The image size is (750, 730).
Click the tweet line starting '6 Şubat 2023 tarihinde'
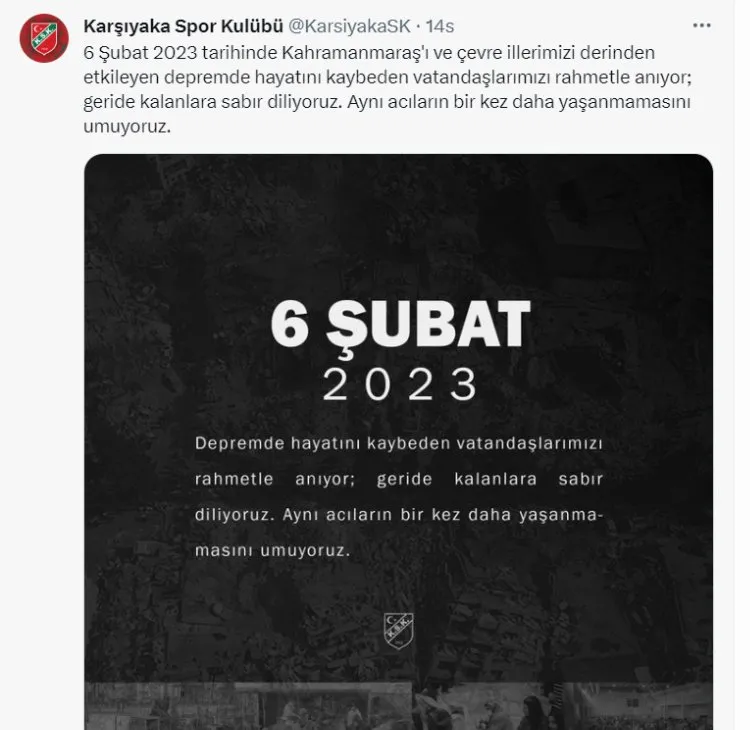[x=369, y=53]
